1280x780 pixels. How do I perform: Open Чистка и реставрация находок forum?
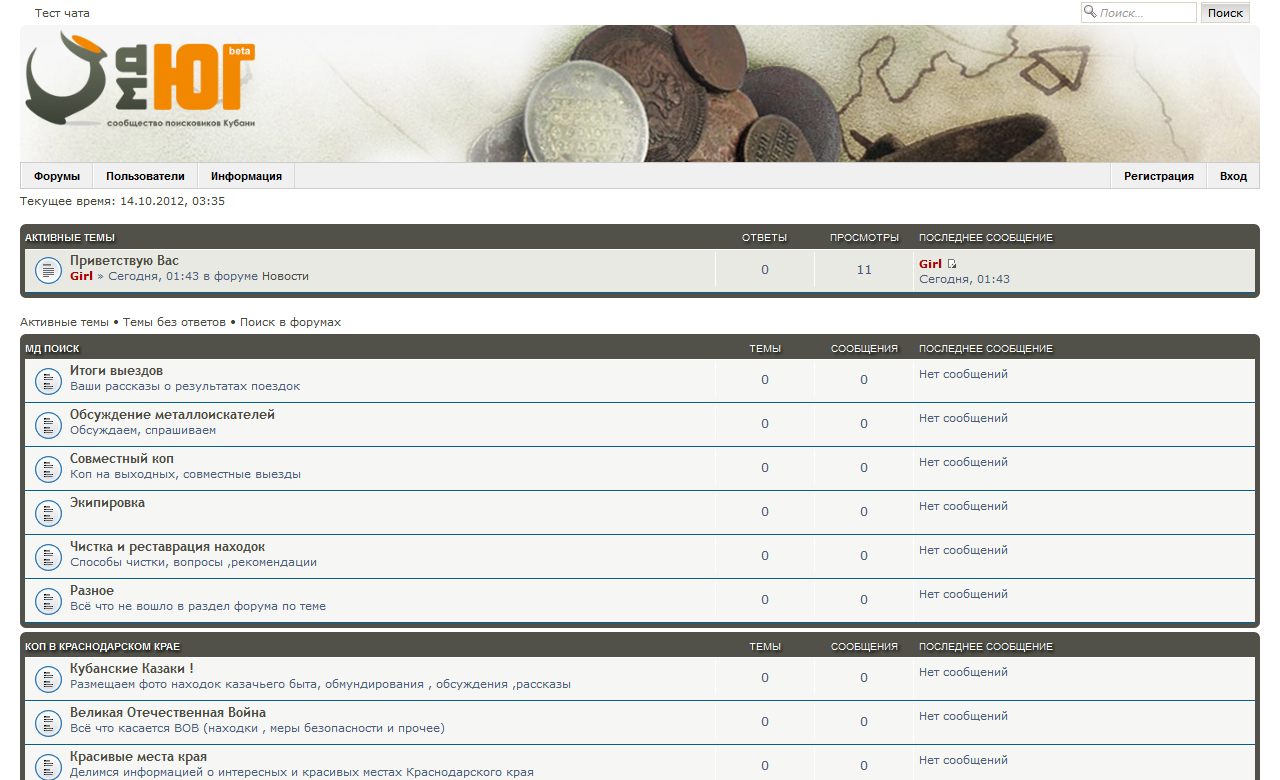(x=167, y=547)
